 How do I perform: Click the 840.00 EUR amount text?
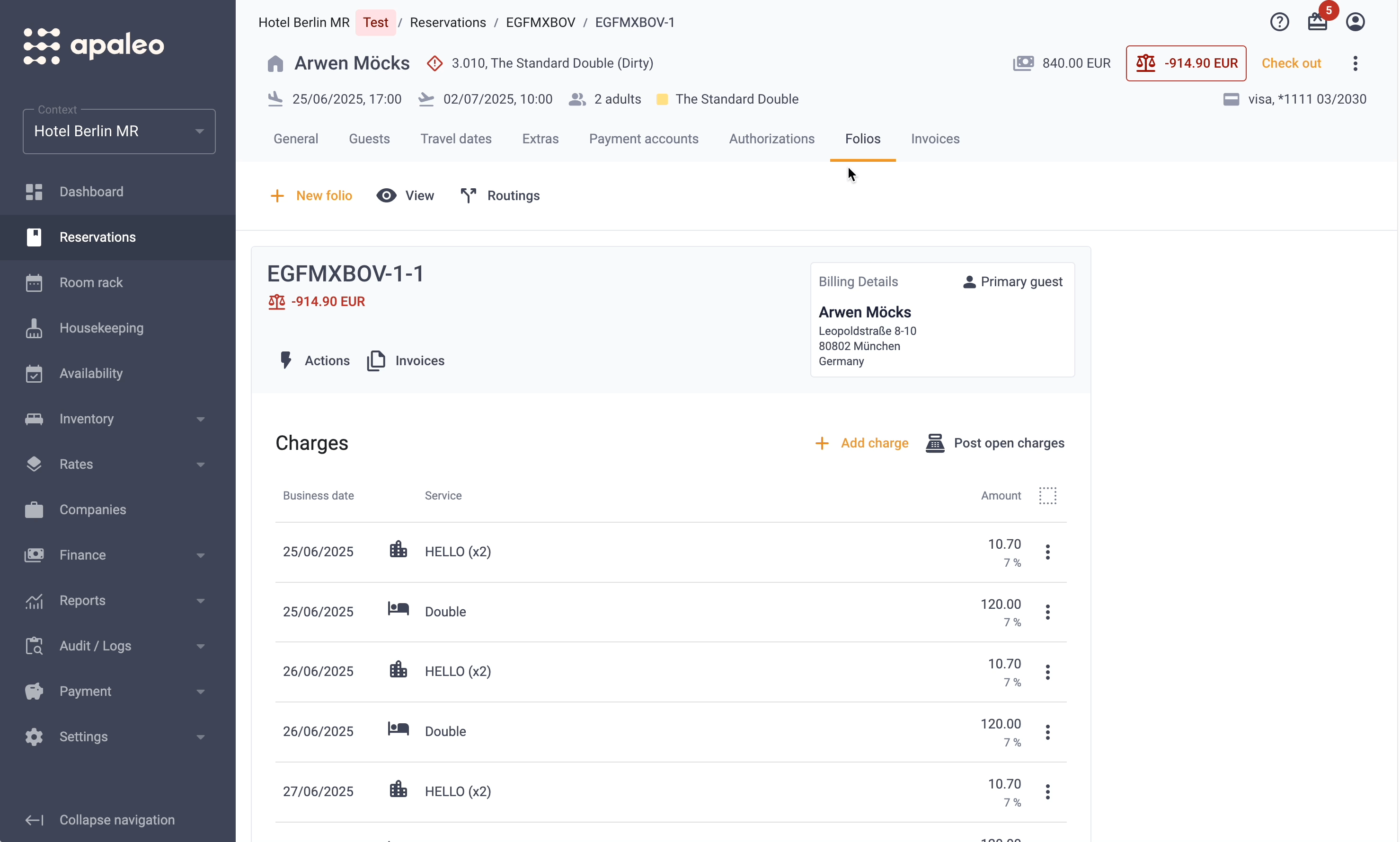tap(1076, 63)
